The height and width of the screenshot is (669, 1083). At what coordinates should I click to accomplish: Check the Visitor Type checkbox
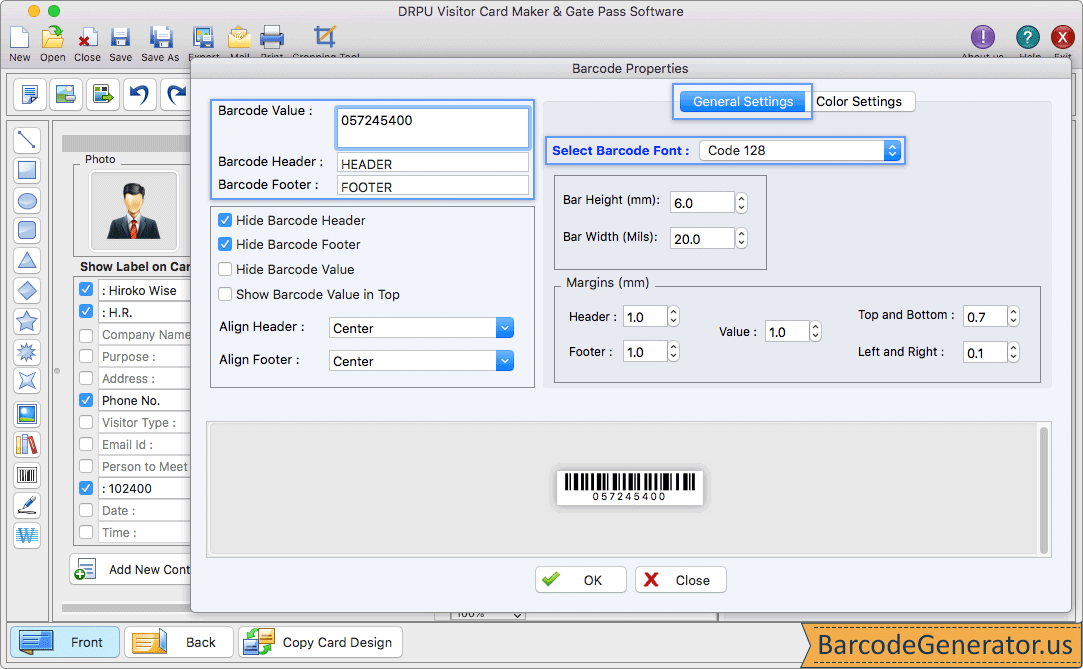[x=86, y=422]
